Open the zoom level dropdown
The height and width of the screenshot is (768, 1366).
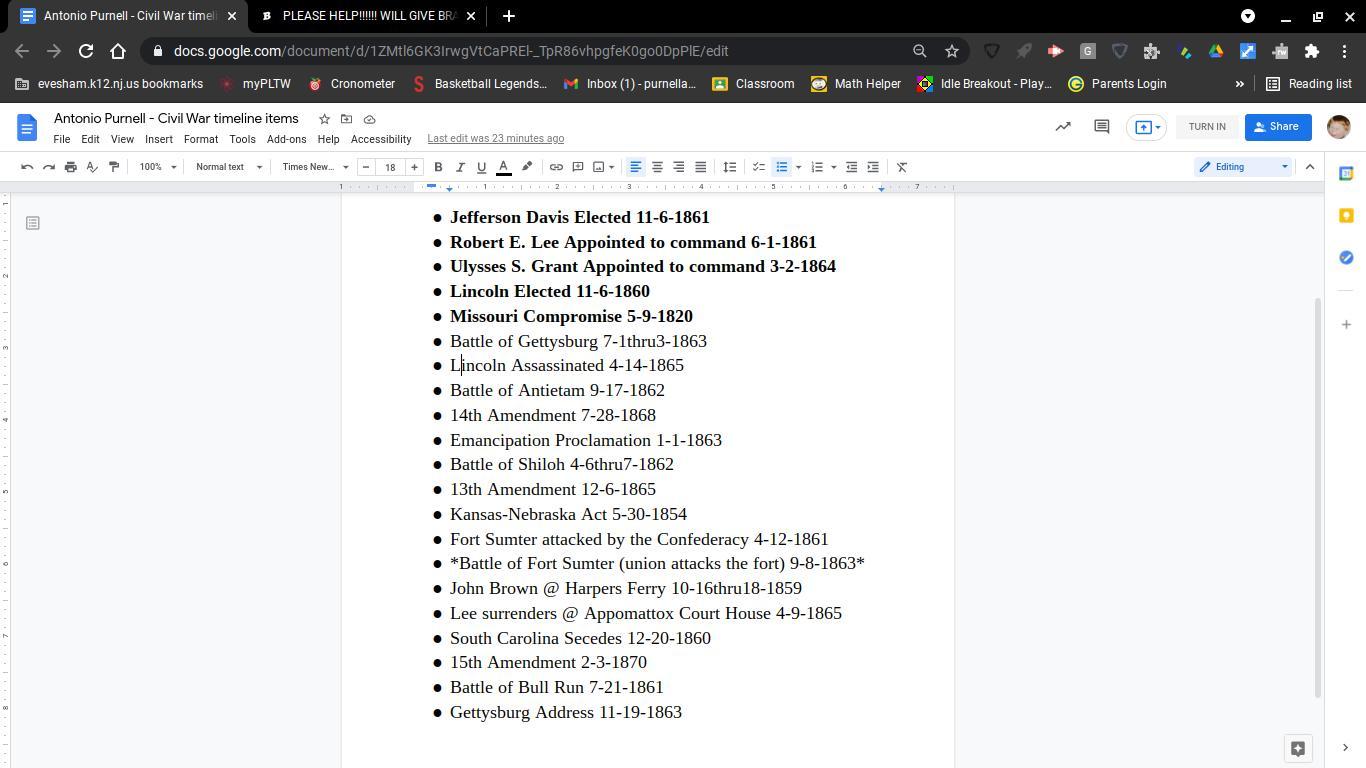158,167
